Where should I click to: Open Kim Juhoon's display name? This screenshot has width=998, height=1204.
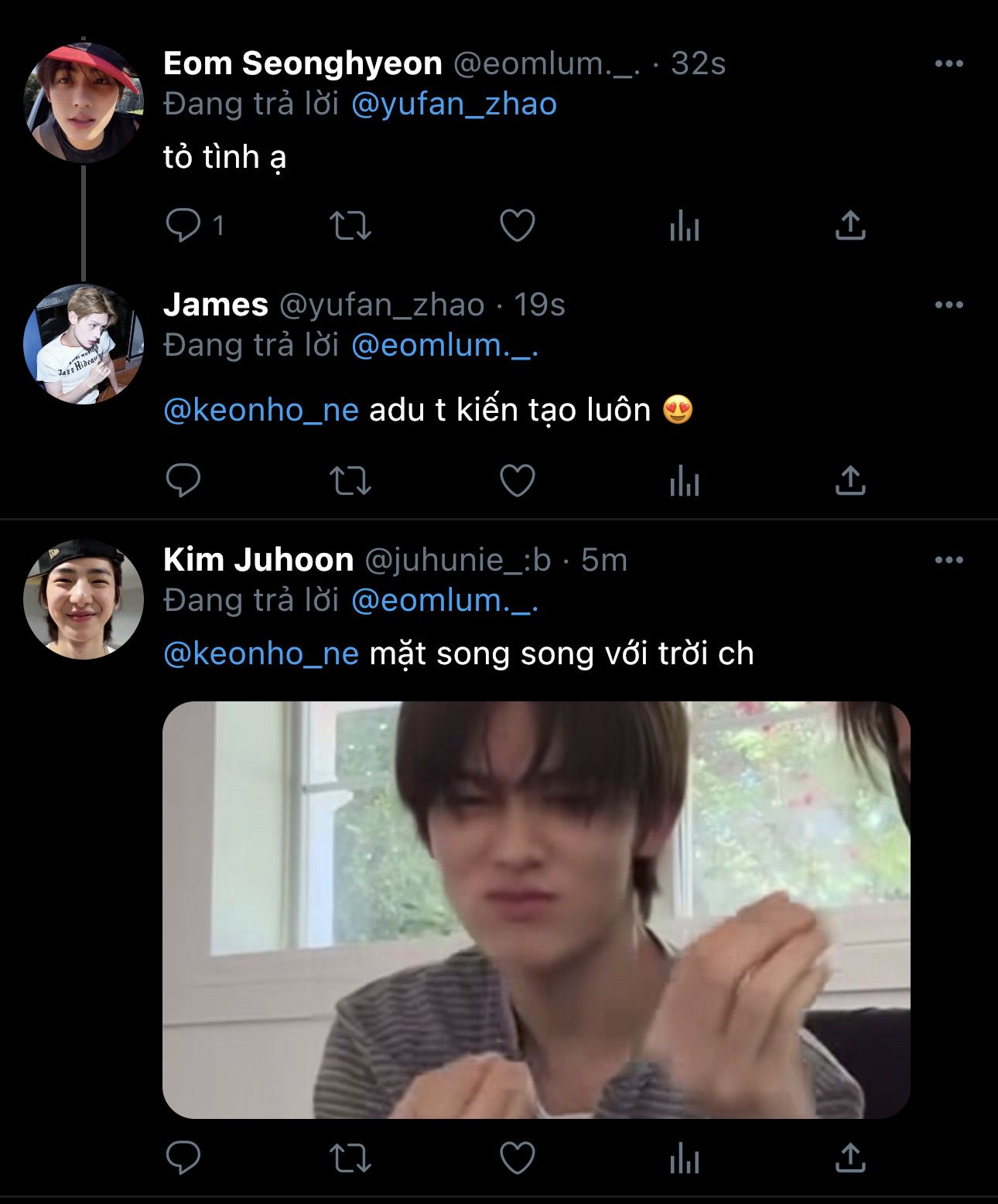(x=258, y=560)
